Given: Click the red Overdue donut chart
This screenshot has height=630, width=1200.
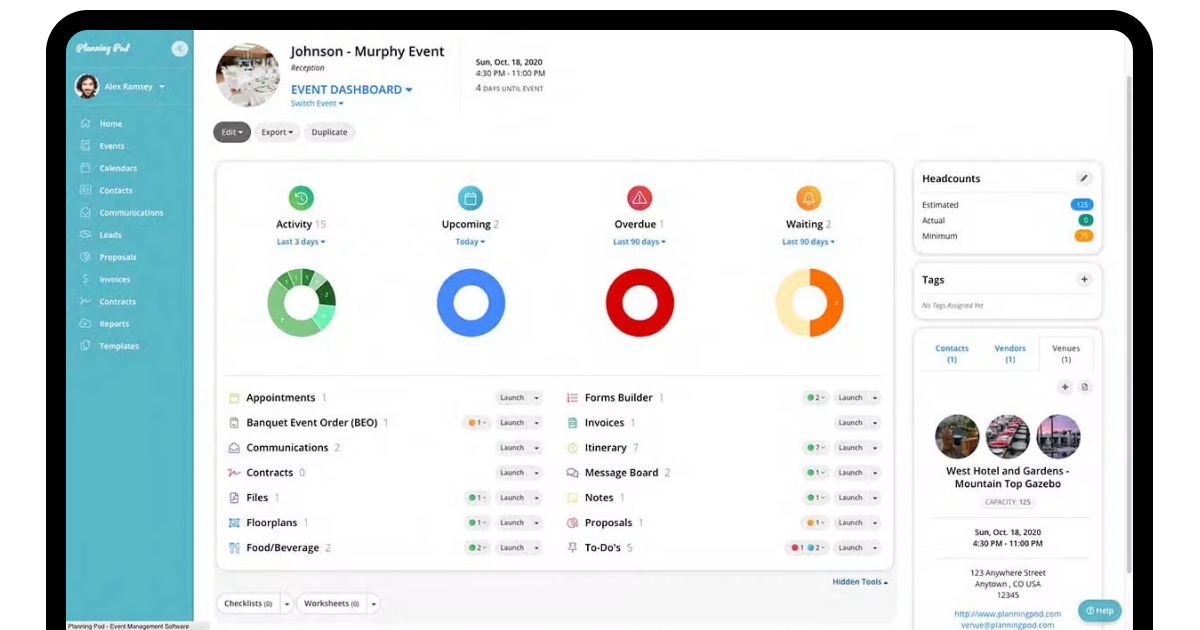Looking at the screenshot, I should pos(639,302).
